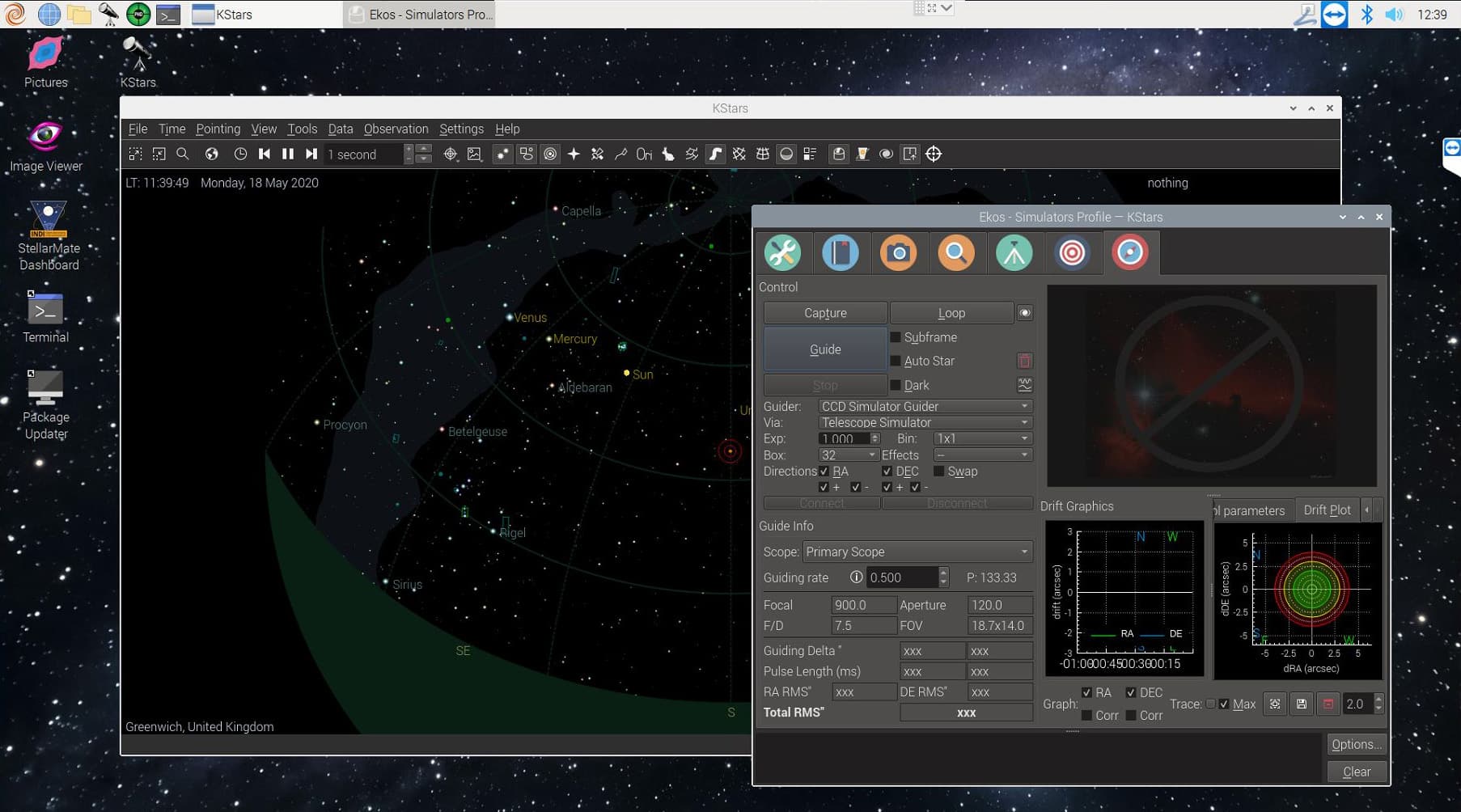
Task: Adjust the Exp exposure spinner arrows
Action: pos(874,438)
